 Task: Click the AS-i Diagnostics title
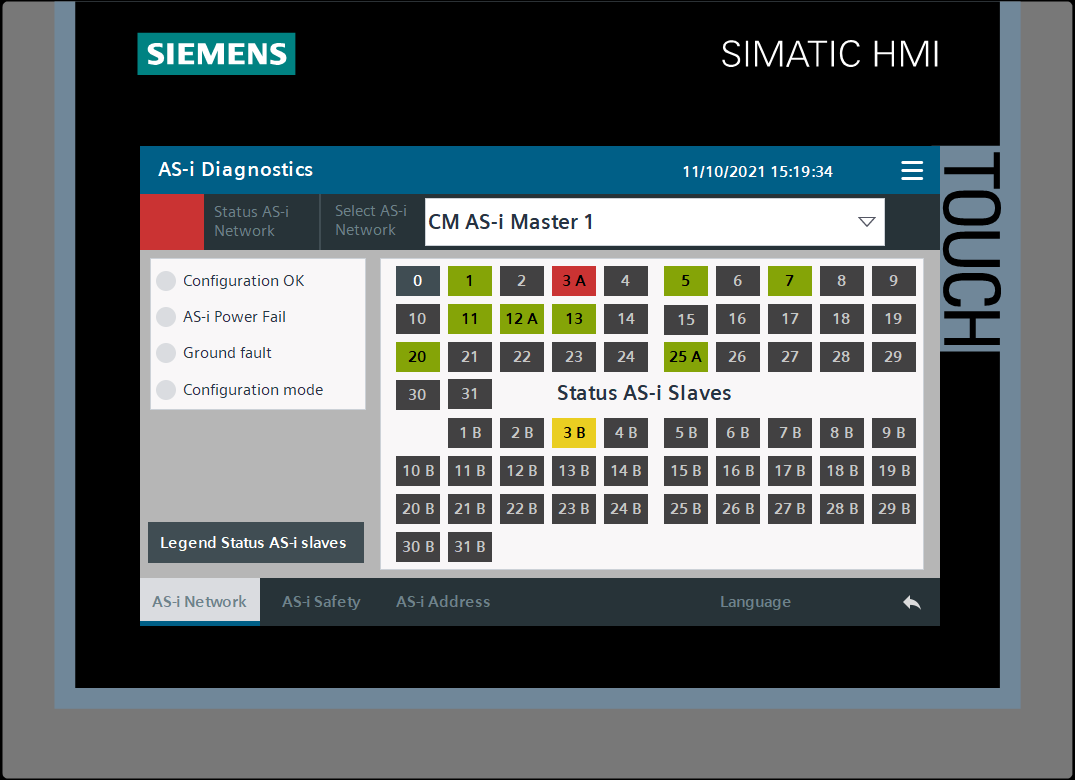pos(235,169)
